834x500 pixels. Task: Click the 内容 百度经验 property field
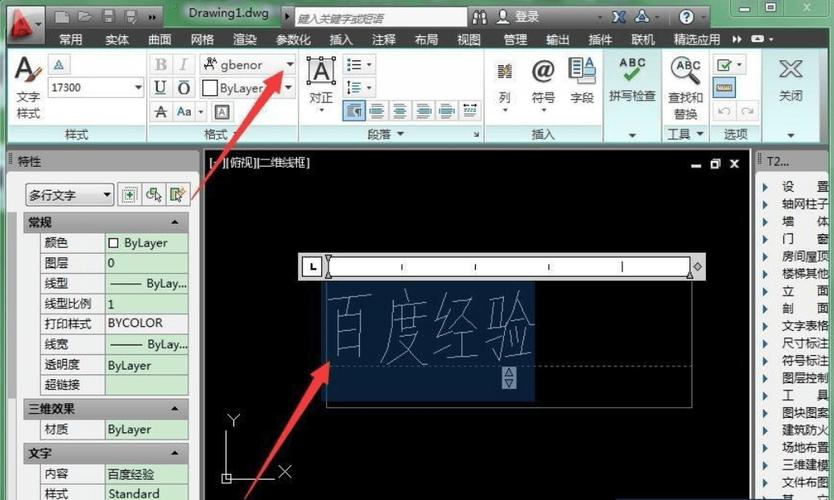147,474
